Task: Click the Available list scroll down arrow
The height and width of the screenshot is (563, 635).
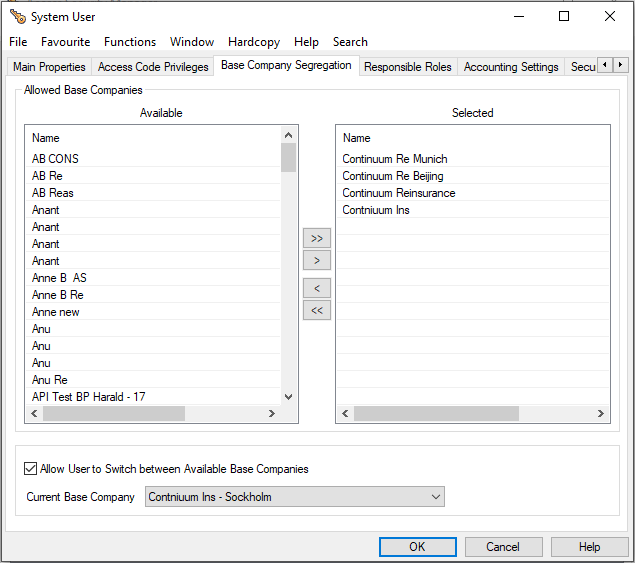Action: pos(289,397)
